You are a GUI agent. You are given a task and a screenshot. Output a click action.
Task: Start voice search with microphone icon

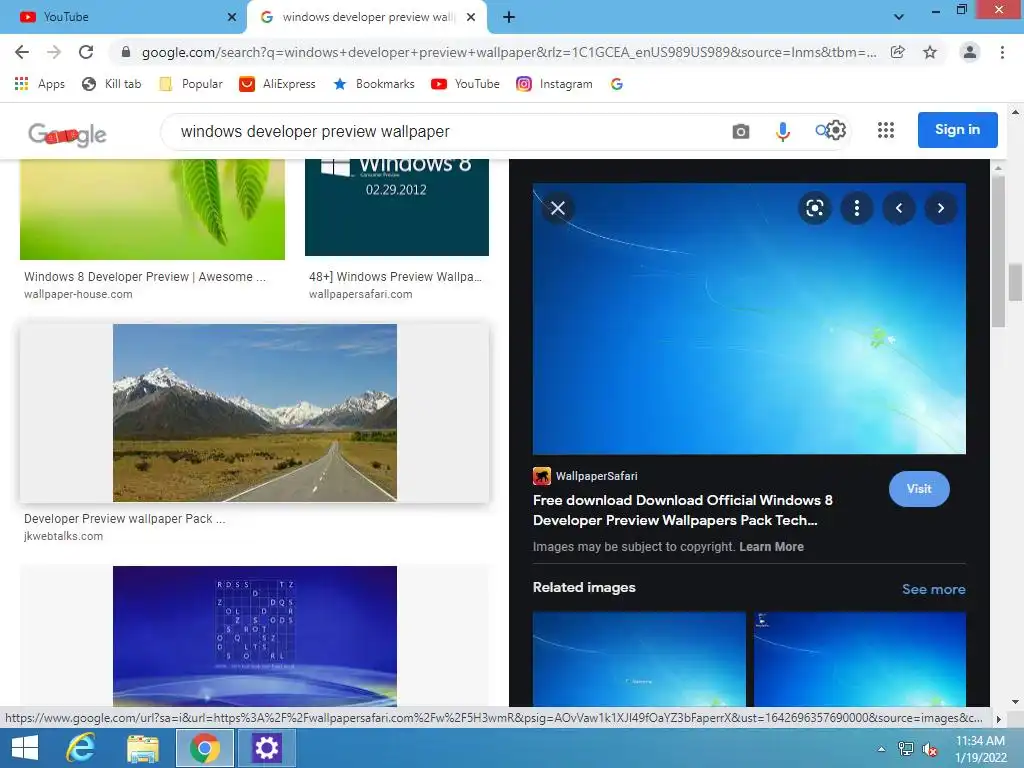pos(782,131)
